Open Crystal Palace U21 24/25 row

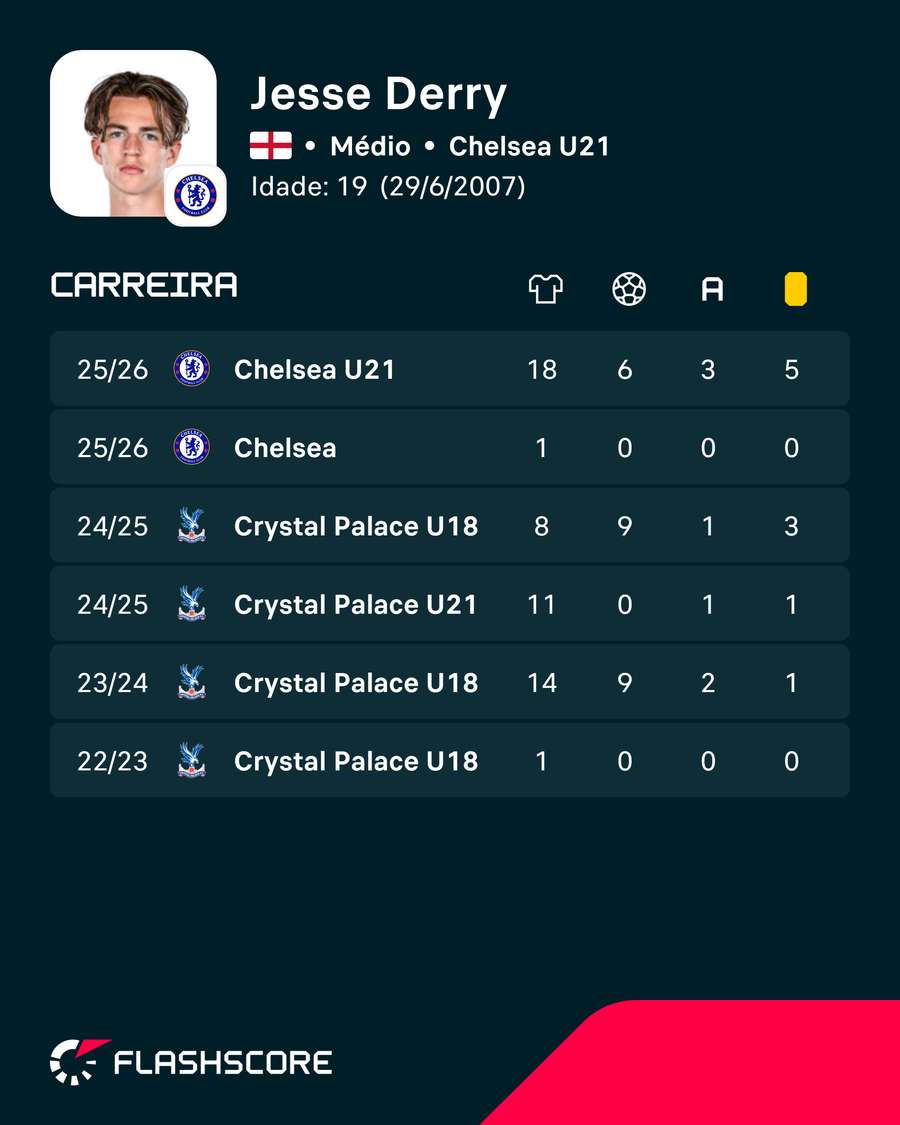pyautogui.click(x=449, y=604)
